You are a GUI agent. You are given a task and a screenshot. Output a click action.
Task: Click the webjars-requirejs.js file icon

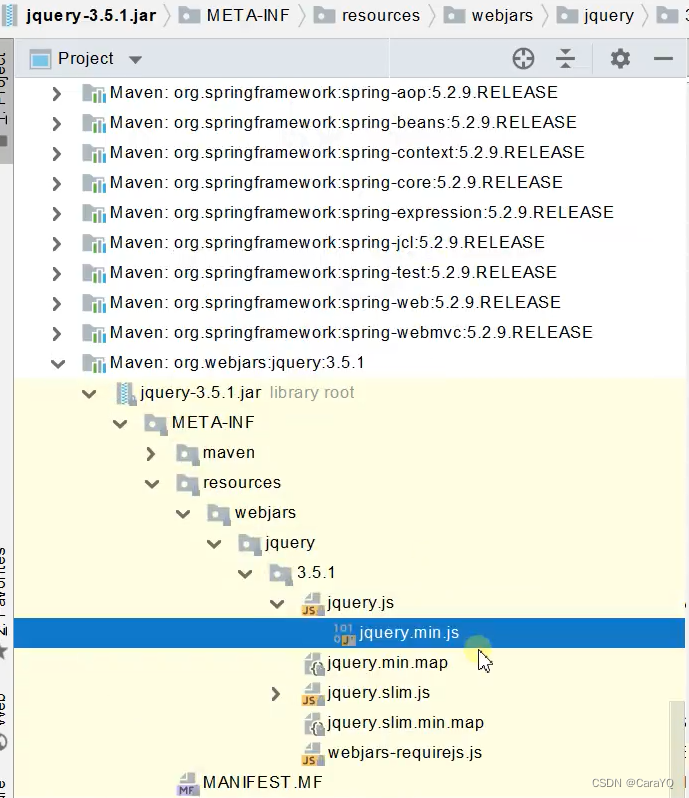pyautogui.click(x=312, y=754)
